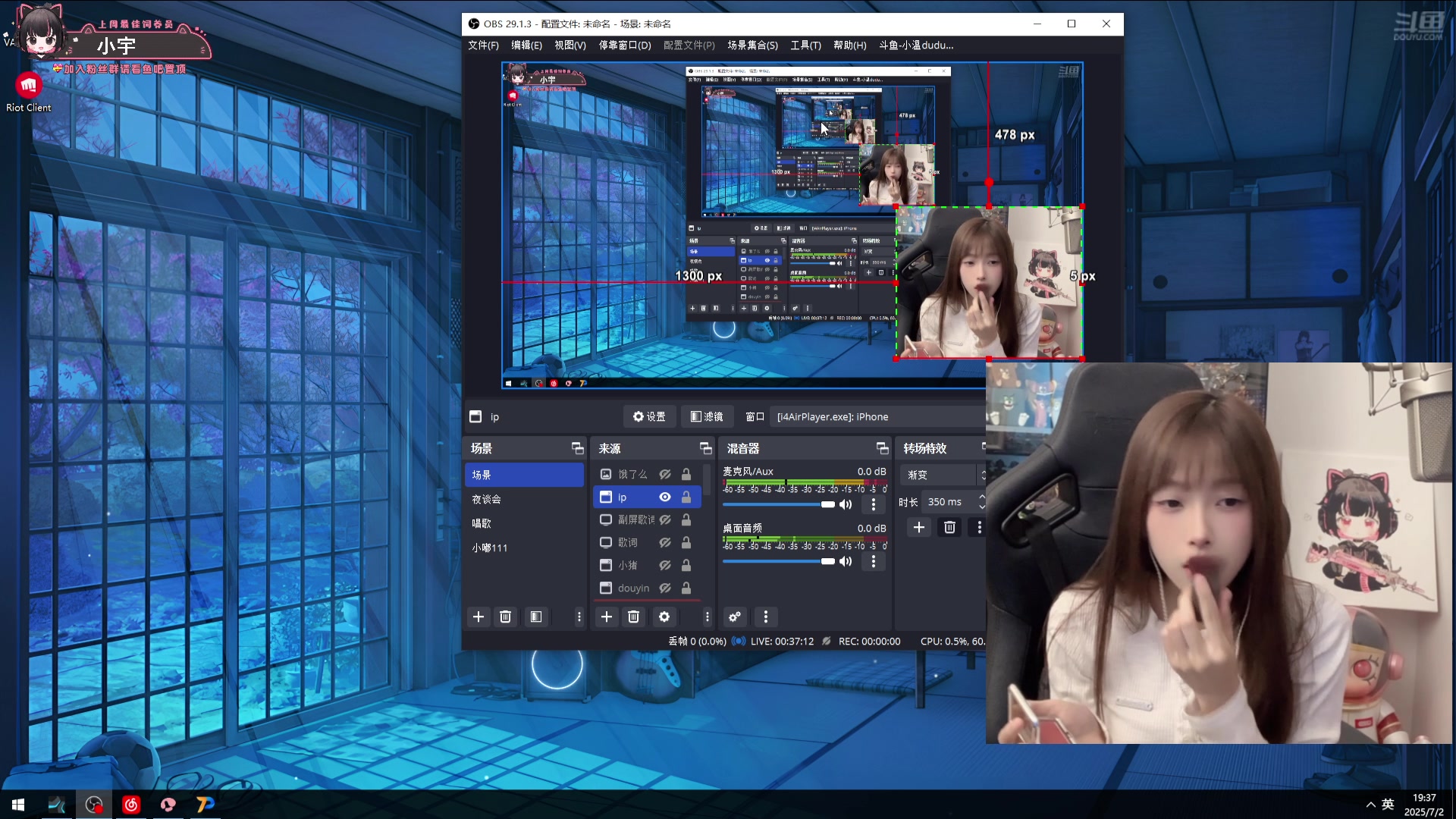Open the 窗口 selection dropdown showing iPhone
The height and width of the screenshot is (819, 1456).
tap(880, 416)
